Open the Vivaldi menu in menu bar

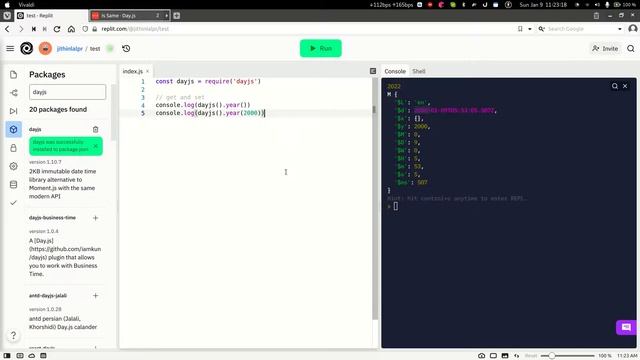[x=26, y=5]
